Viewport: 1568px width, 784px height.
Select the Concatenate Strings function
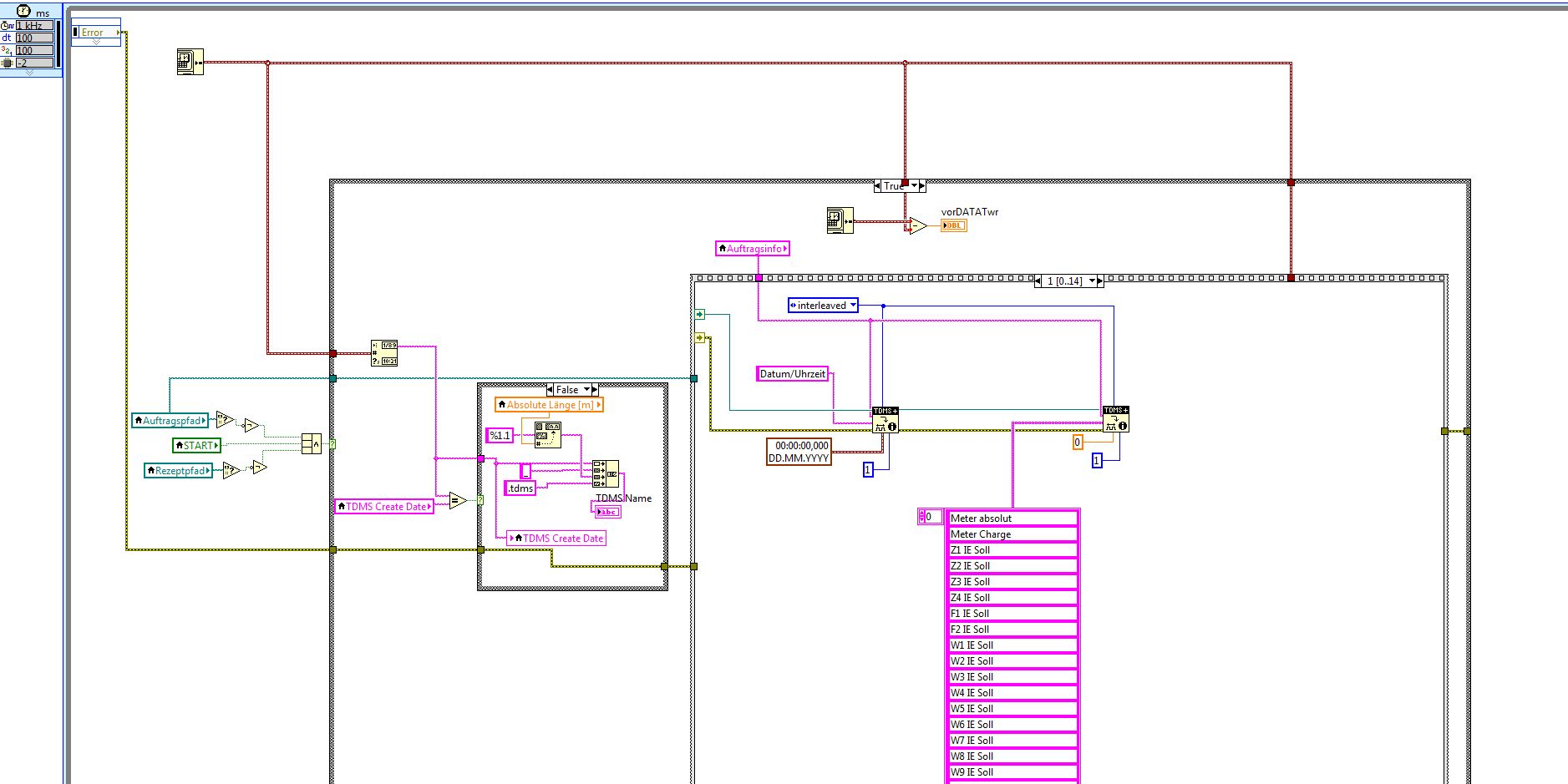coord(606,473)
